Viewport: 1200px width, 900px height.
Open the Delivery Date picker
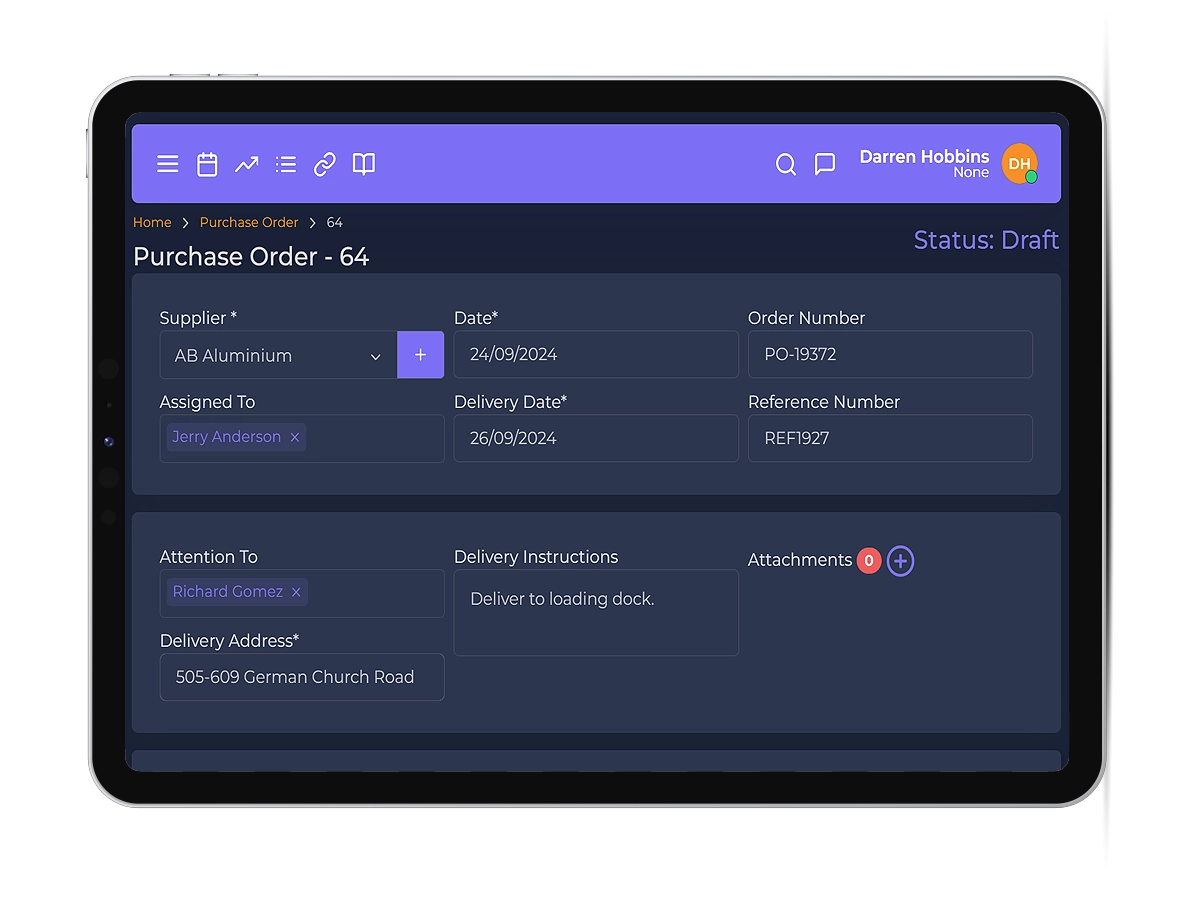595,438
